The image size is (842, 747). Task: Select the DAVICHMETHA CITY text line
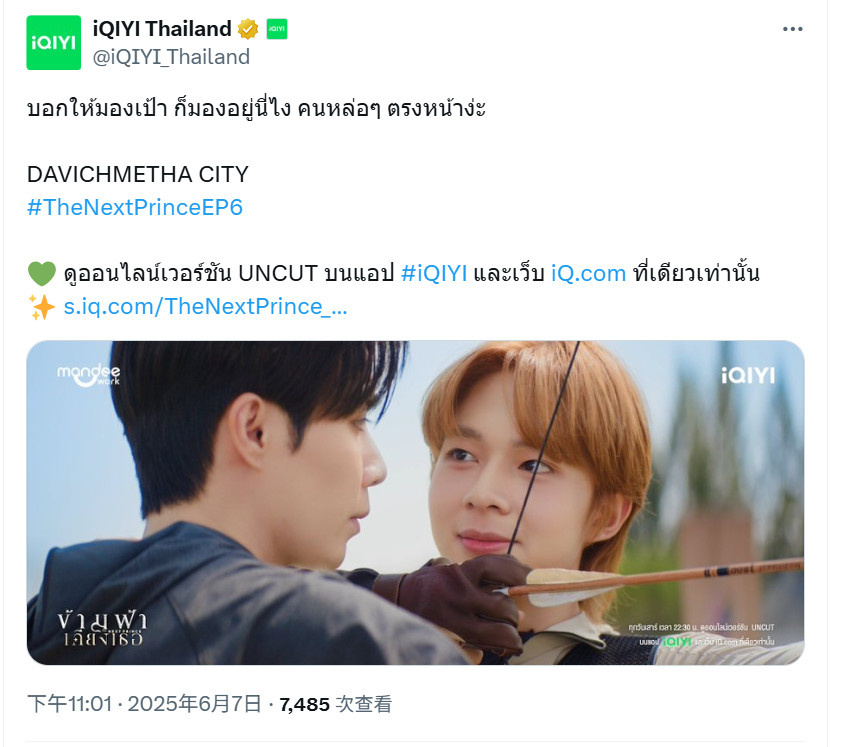(x=138, y=175)
